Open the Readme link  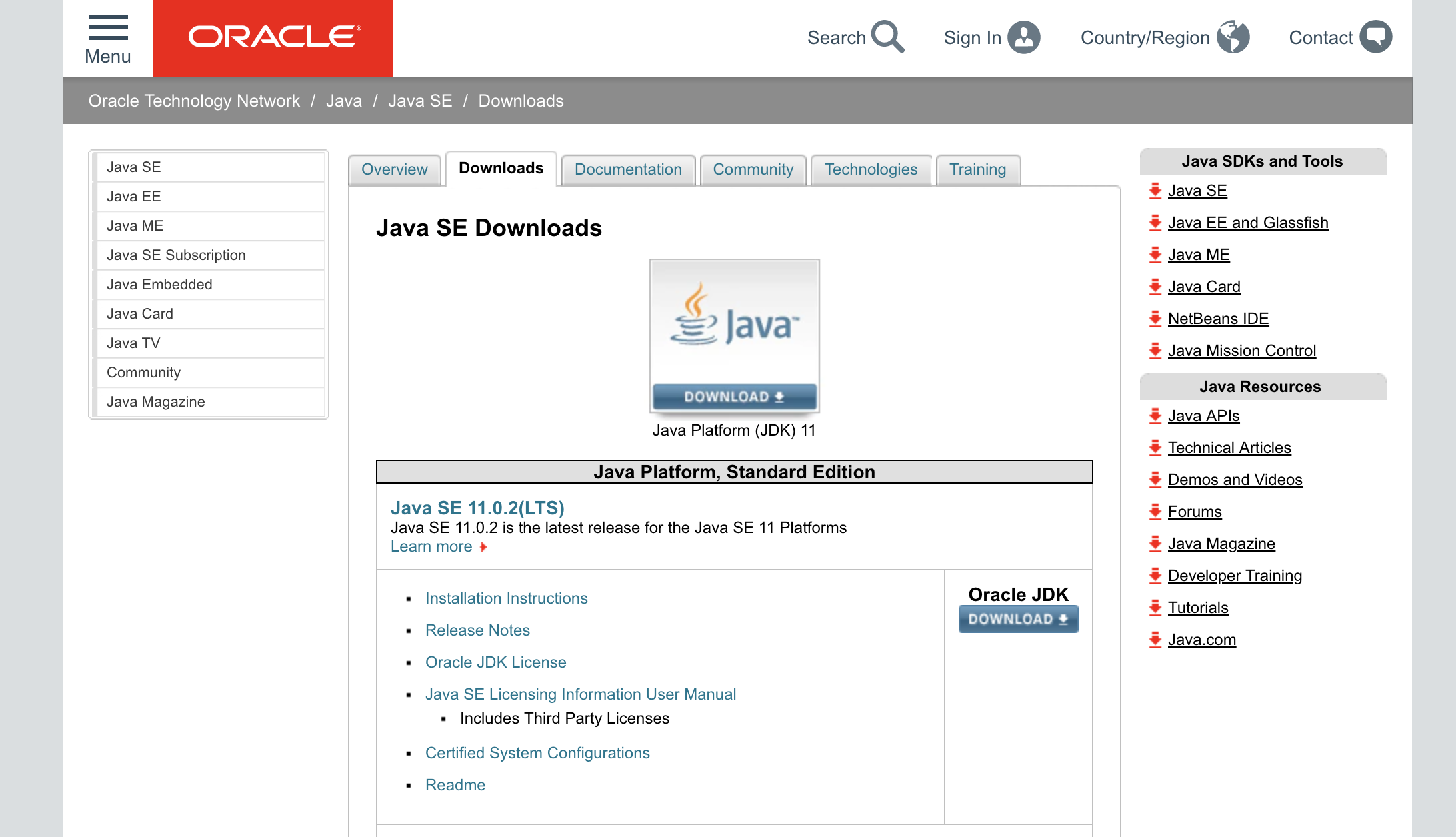click(455, 786)
